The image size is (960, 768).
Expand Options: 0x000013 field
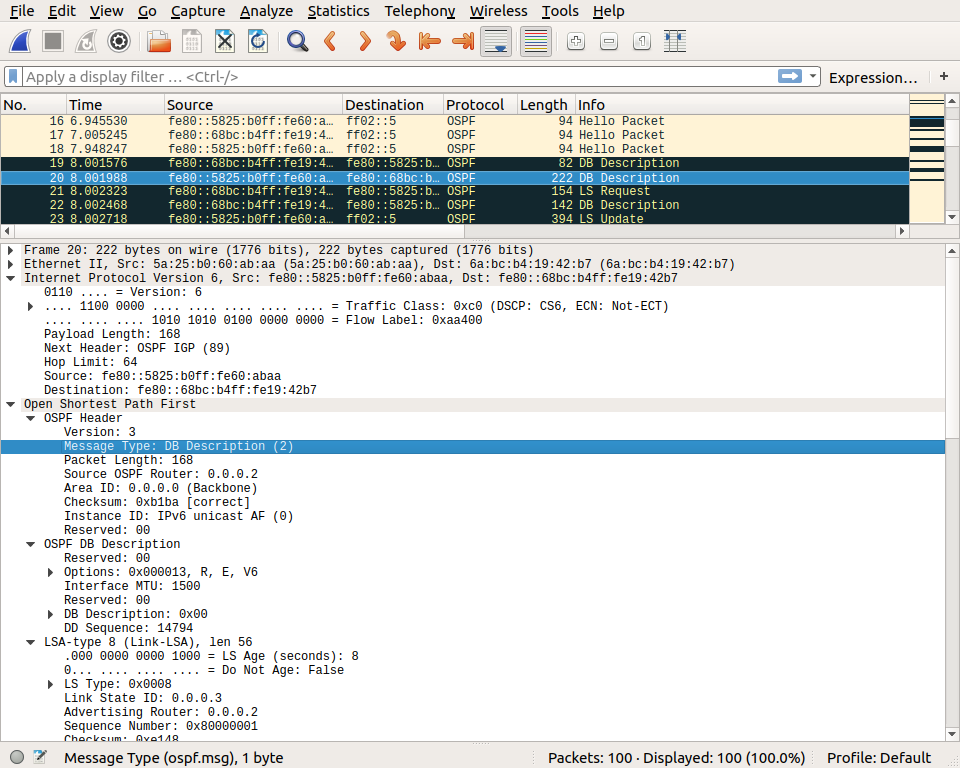(51, 572)
